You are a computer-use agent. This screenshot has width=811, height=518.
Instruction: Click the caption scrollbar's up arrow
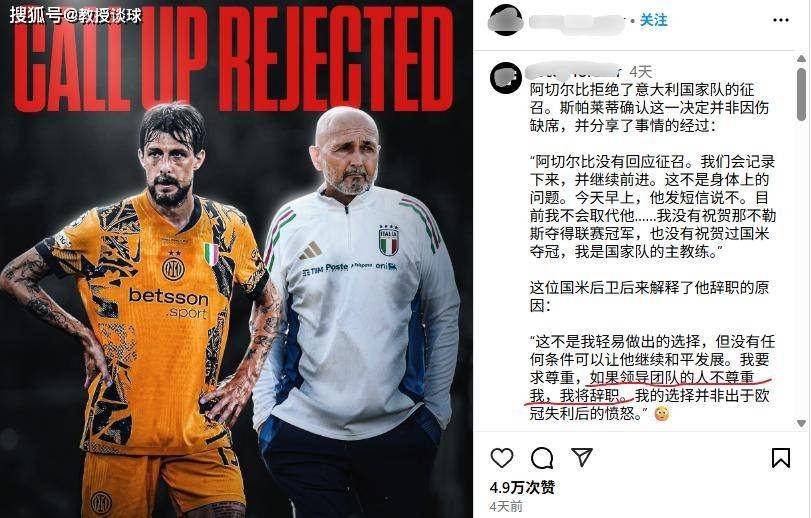[801, 58]
